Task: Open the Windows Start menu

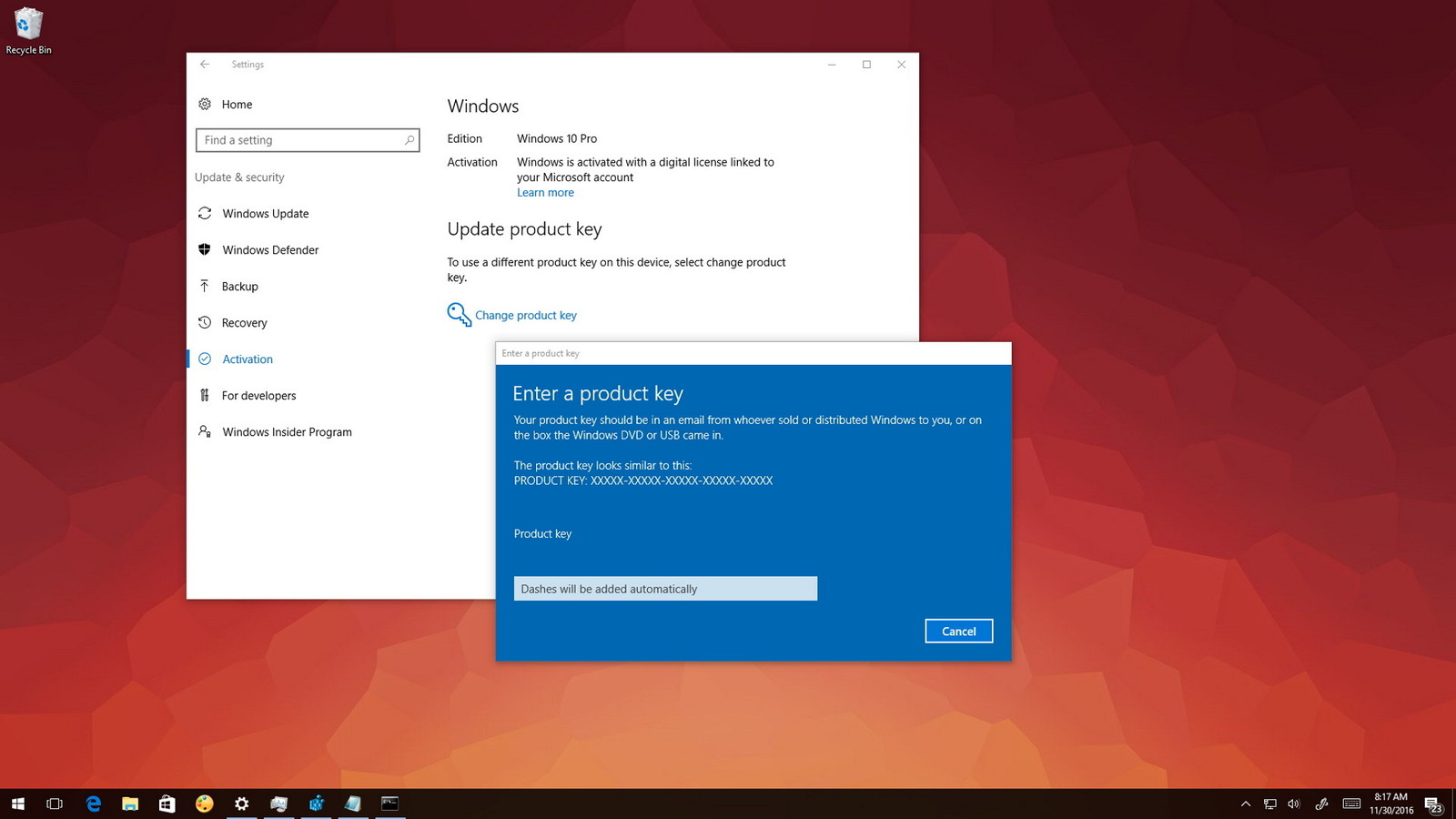Action: click(17, 804)
